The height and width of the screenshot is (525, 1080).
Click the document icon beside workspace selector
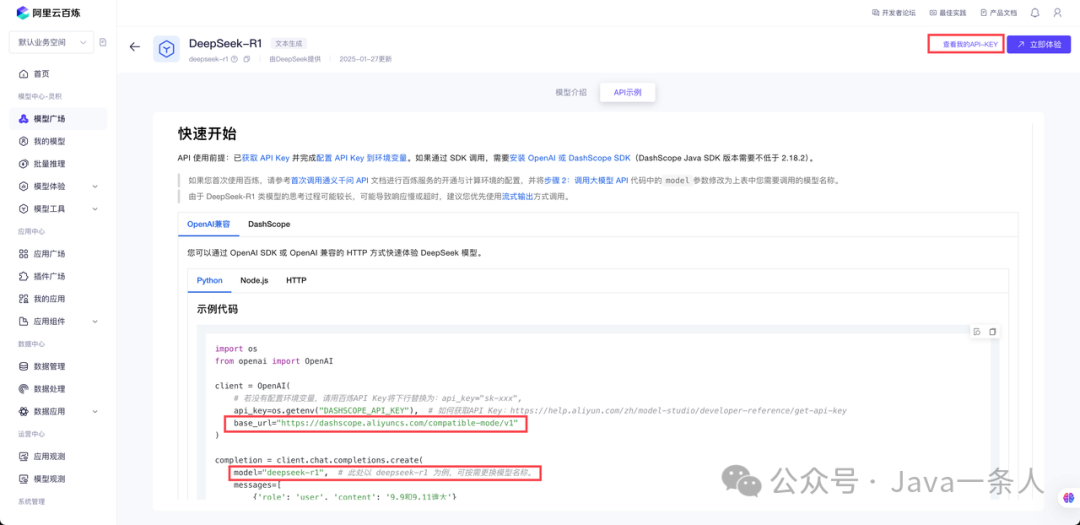point(103,43)
